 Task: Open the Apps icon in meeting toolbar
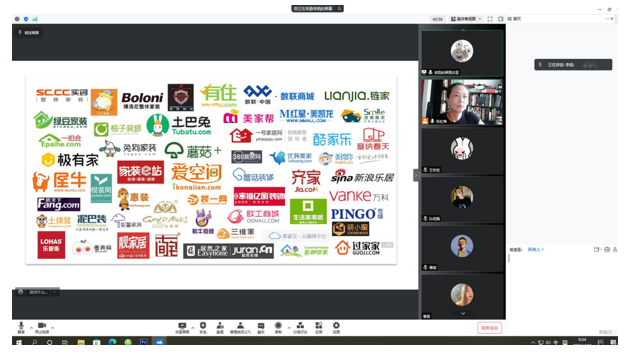pos(319,327)
